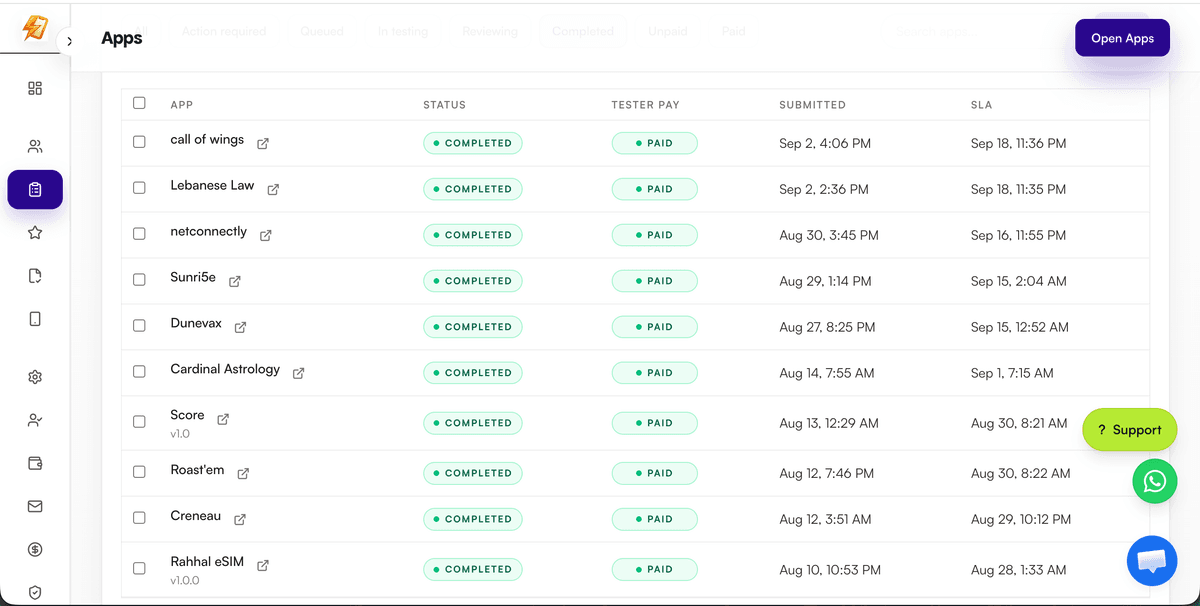Open the document file icon in sidebar

point(35,276)
